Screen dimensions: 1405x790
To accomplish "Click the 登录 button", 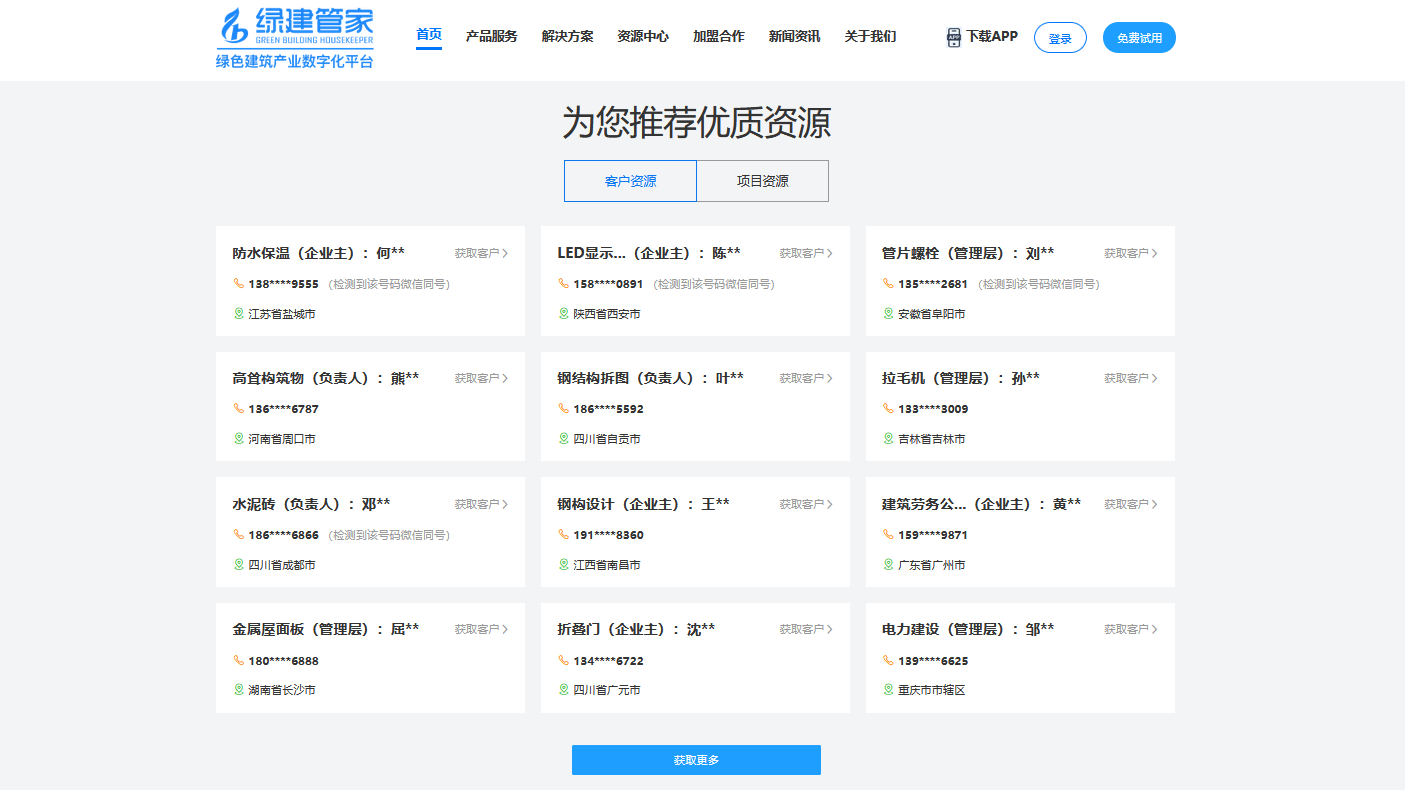I will pyautogui.click(x=1060, y=38).
